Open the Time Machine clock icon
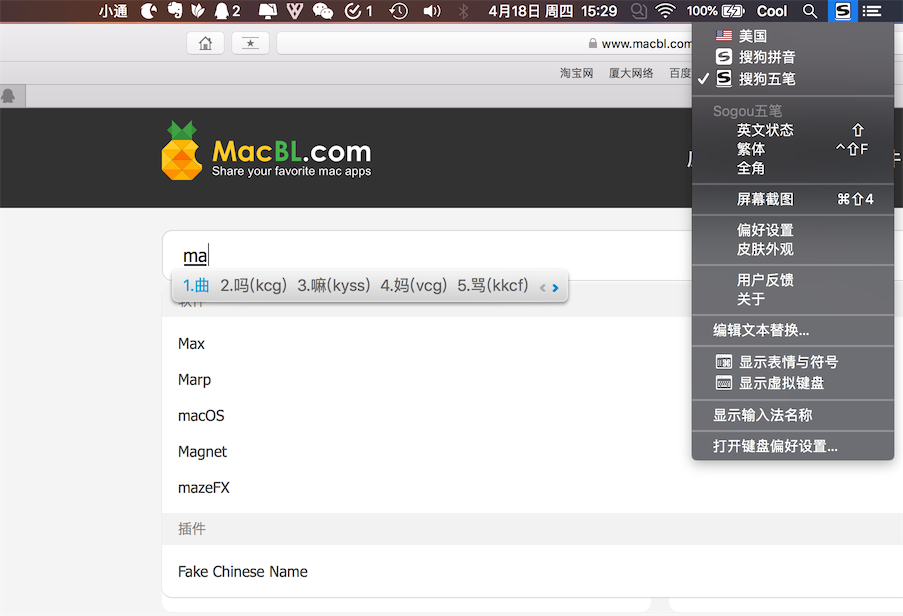The image size is (903, 616). tap(399, 11)
